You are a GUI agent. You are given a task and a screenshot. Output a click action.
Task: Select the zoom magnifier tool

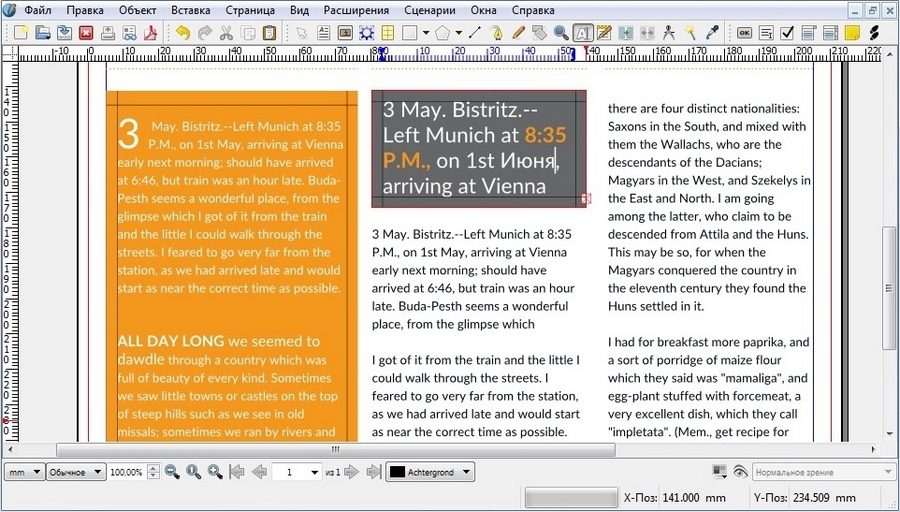561,33
